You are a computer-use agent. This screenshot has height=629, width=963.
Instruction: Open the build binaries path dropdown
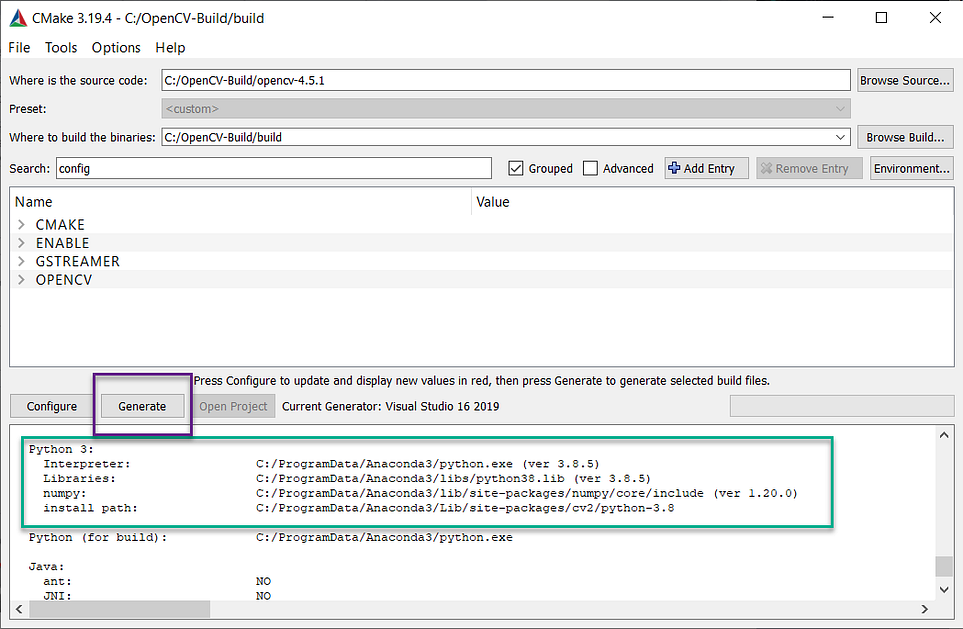[840, 137]
